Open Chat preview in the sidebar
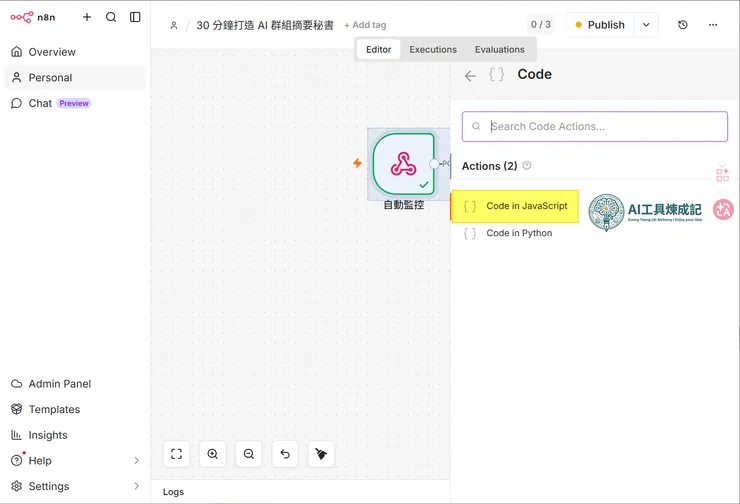The height and width of the screenshot is (504, 740). coord(75,103)
